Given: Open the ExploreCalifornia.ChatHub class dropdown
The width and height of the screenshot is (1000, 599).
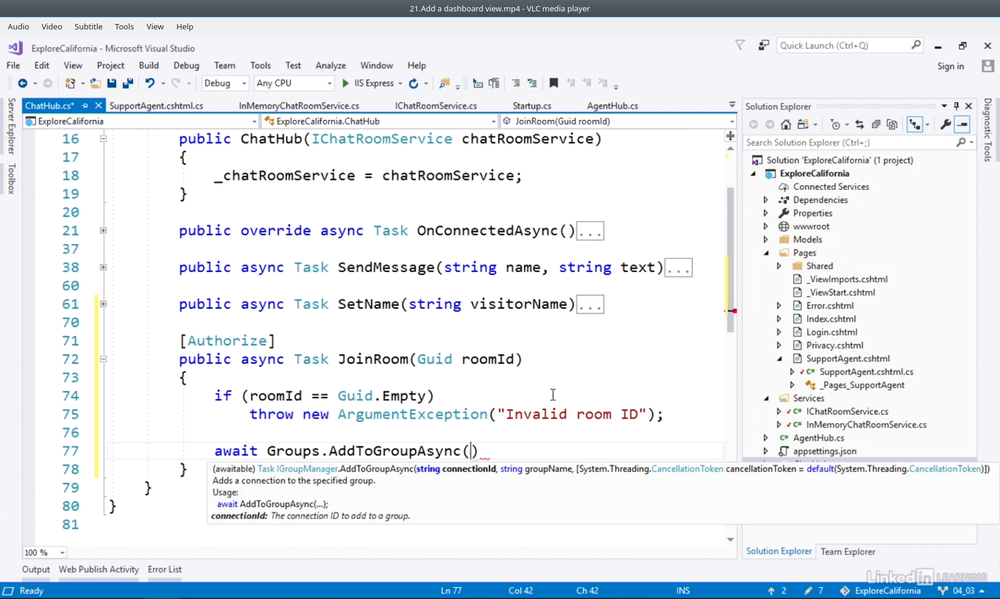Looking at the screenshot, I should click(379, 121).
